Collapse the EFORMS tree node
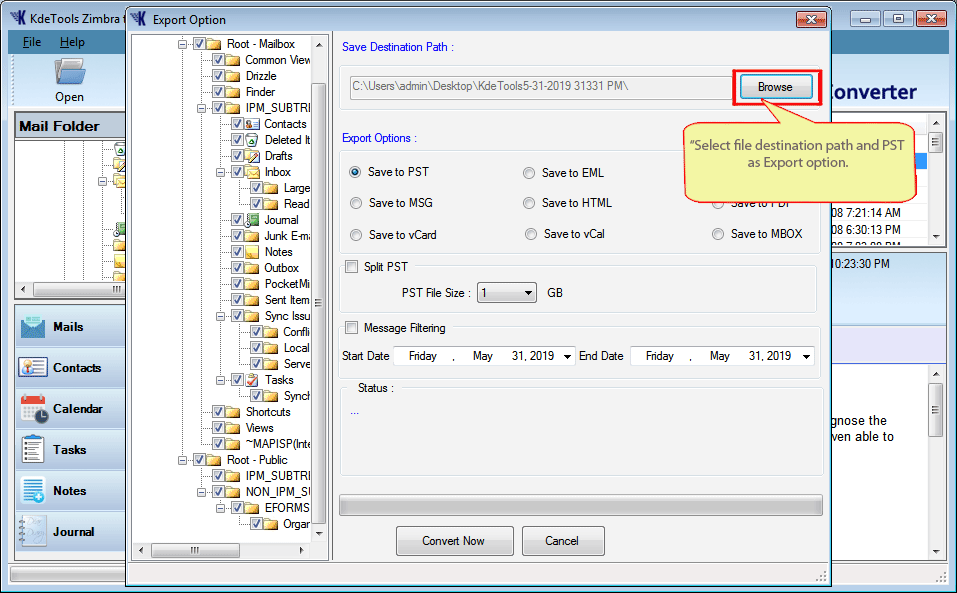Viewport: 957px width, 593px height. (220, 508)
